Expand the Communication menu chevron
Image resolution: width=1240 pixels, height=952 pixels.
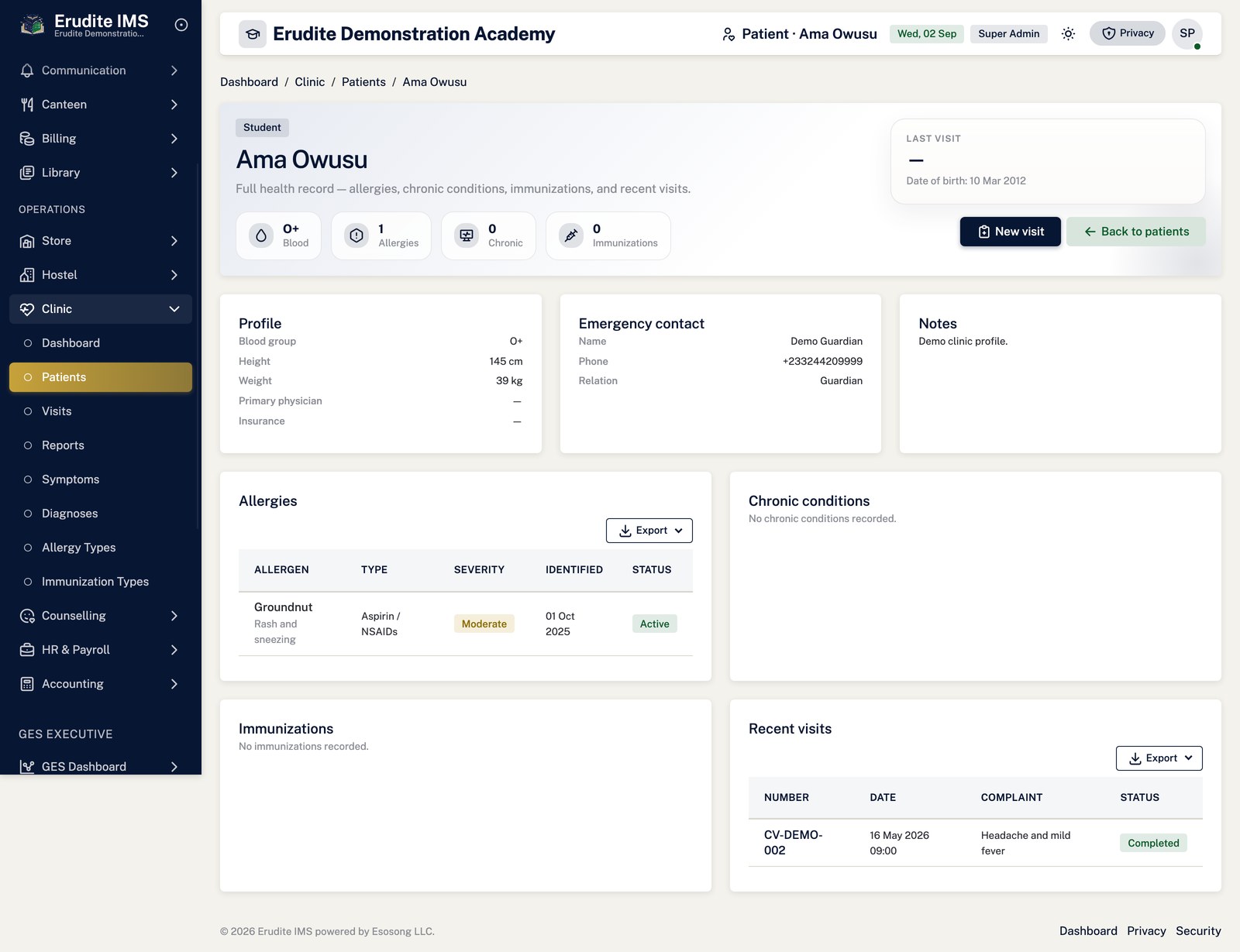tap(174, 70)
